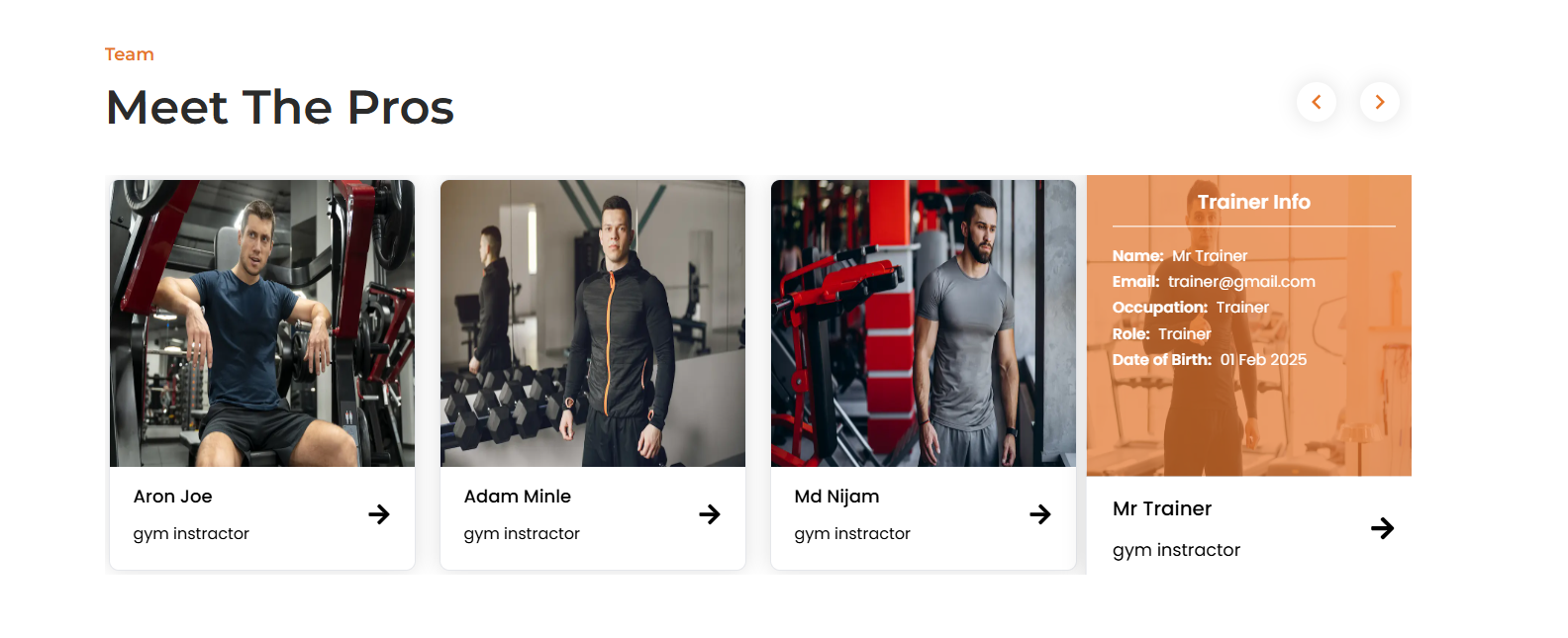This screenshot has height=638, width=1568.
Task: Click the previous slide chevron button
Action: [x=1316, y=102]
